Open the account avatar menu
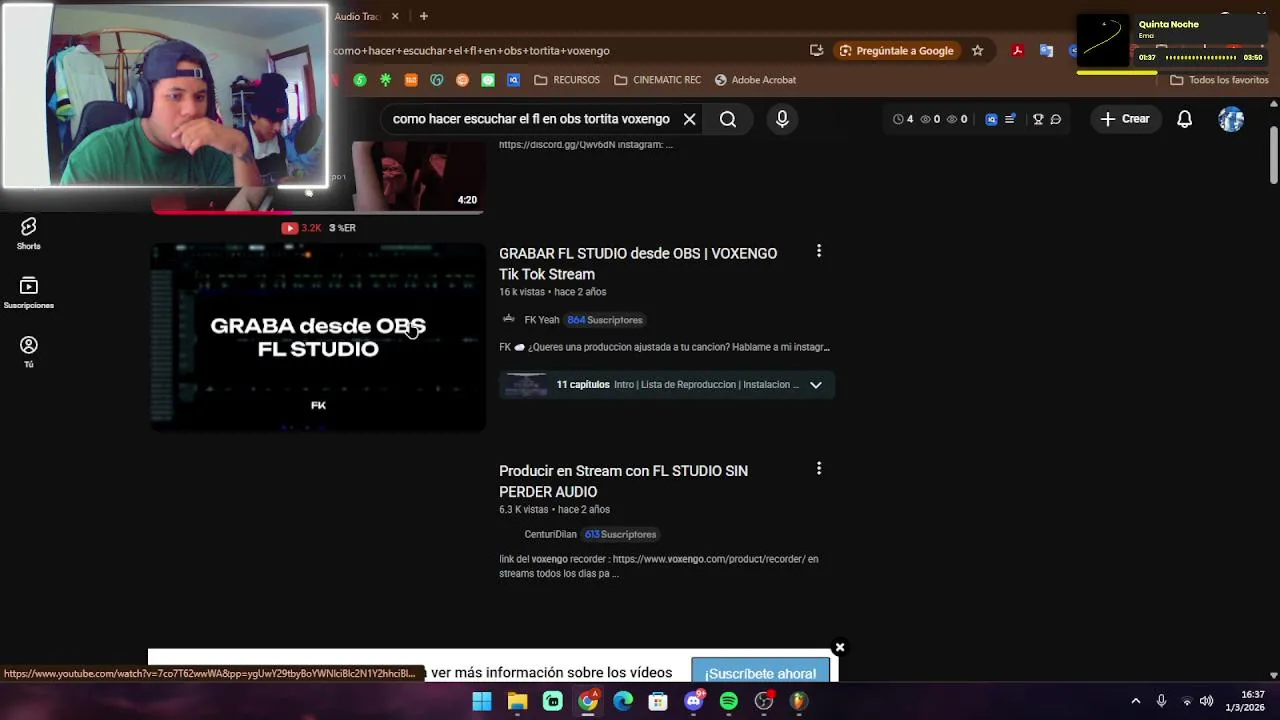Screen dimensions: 1280x720 coord(1231,119)
